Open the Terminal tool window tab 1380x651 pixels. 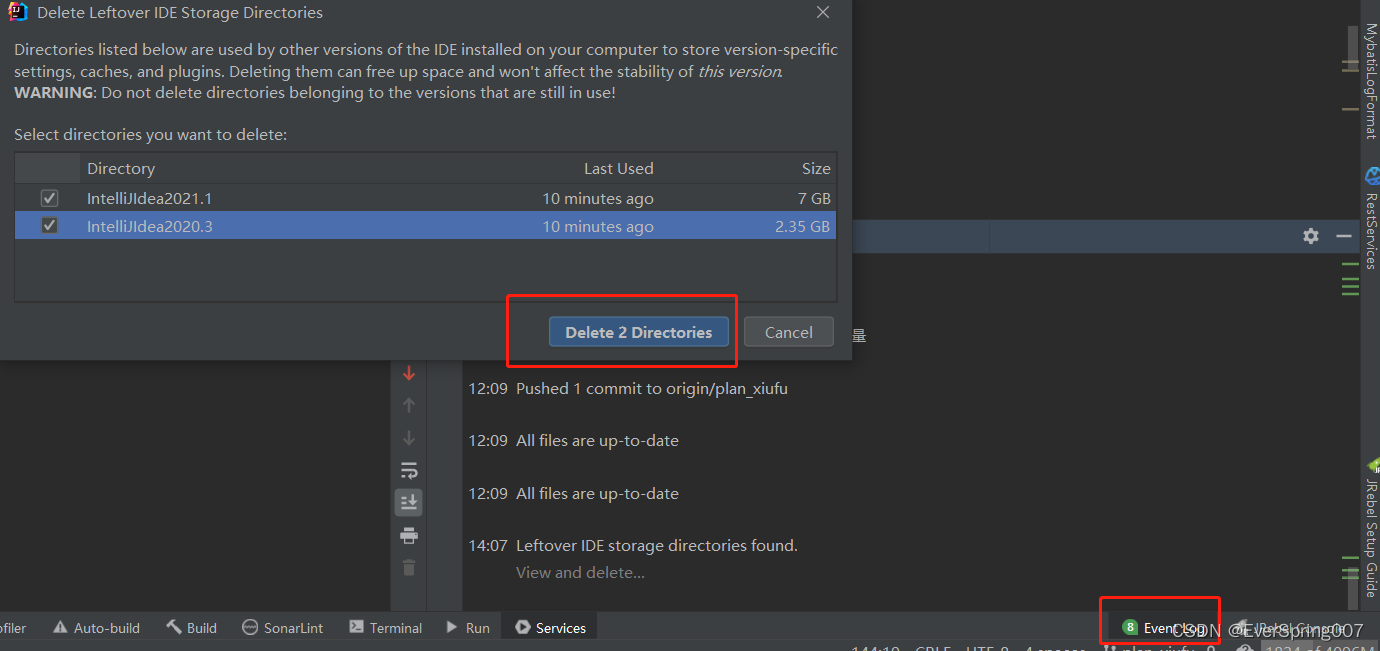[x=386, y=628]
